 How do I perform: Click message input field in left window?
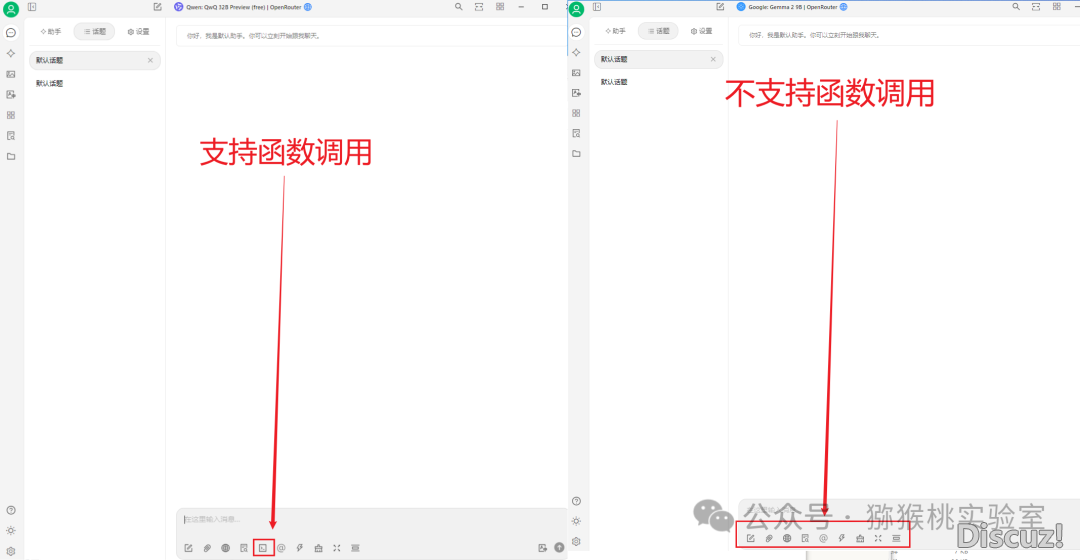coord(371,519)
